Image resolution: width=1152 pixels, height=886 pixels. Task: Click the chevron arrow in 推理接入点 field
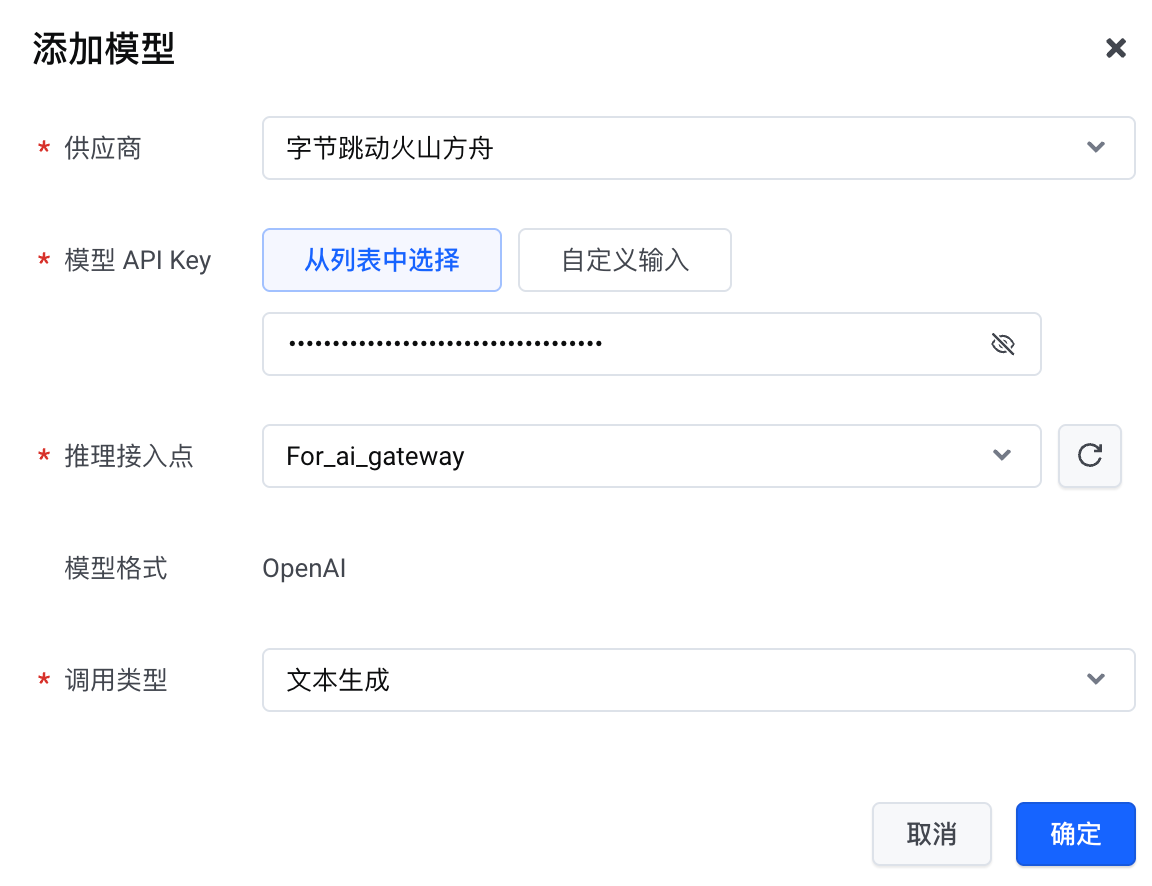1002,456
